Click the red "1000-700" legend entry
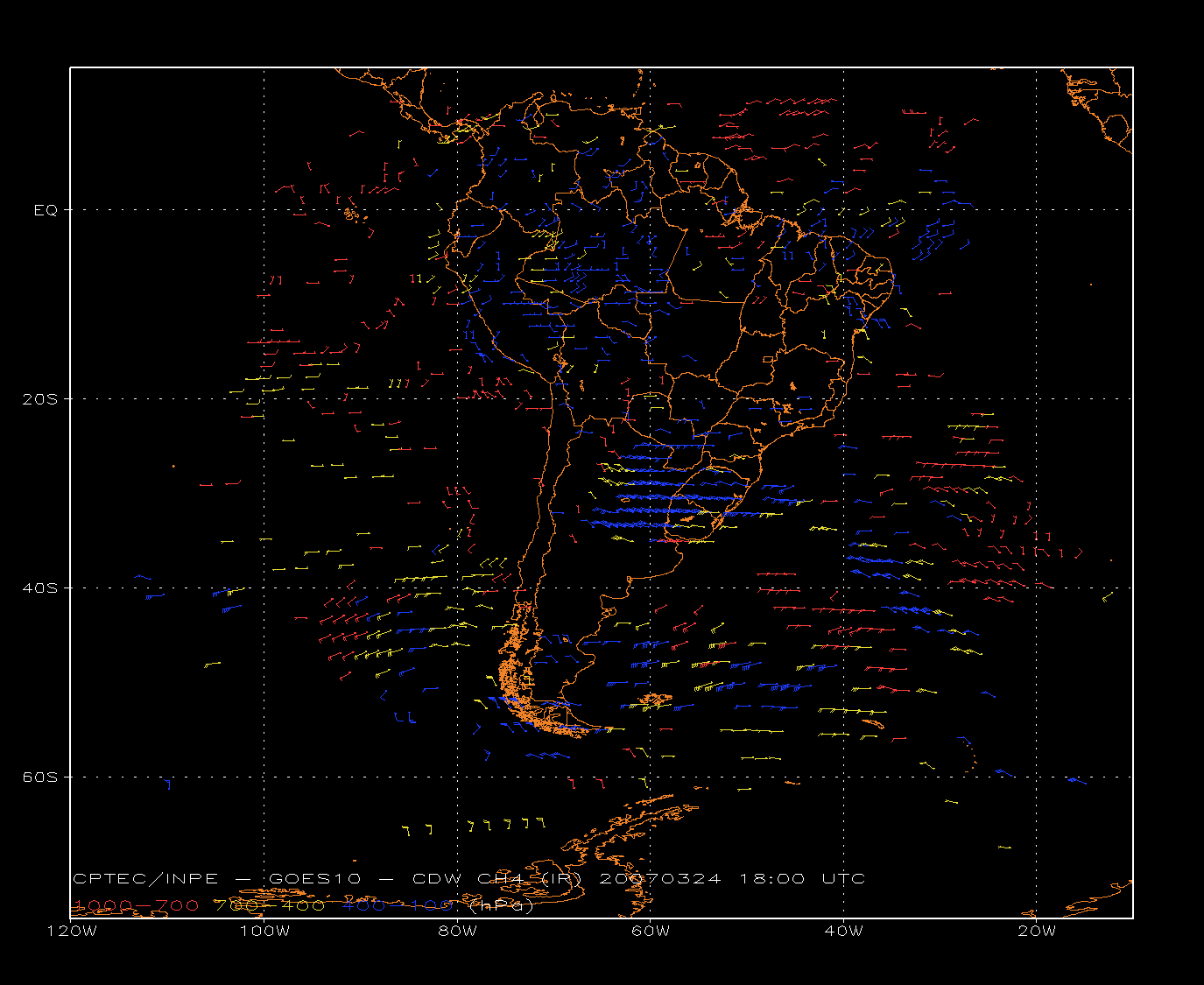Image resolution: width=1204 pixels, height=985 pixels. (137, 905)
